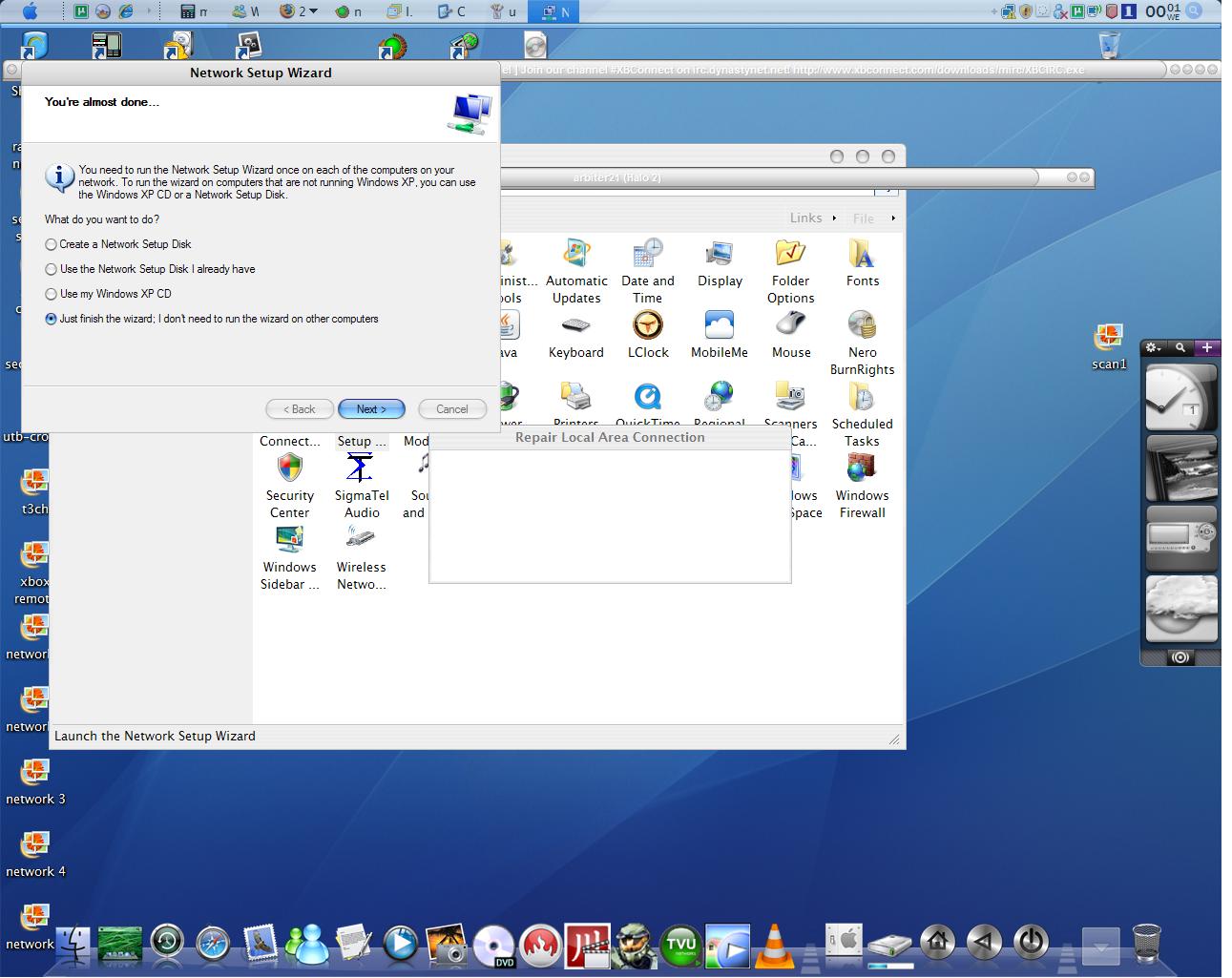The height and width of the screenshot is (978, 1232).
Task: Click the Next button in wizard
Action: point(371,409)
